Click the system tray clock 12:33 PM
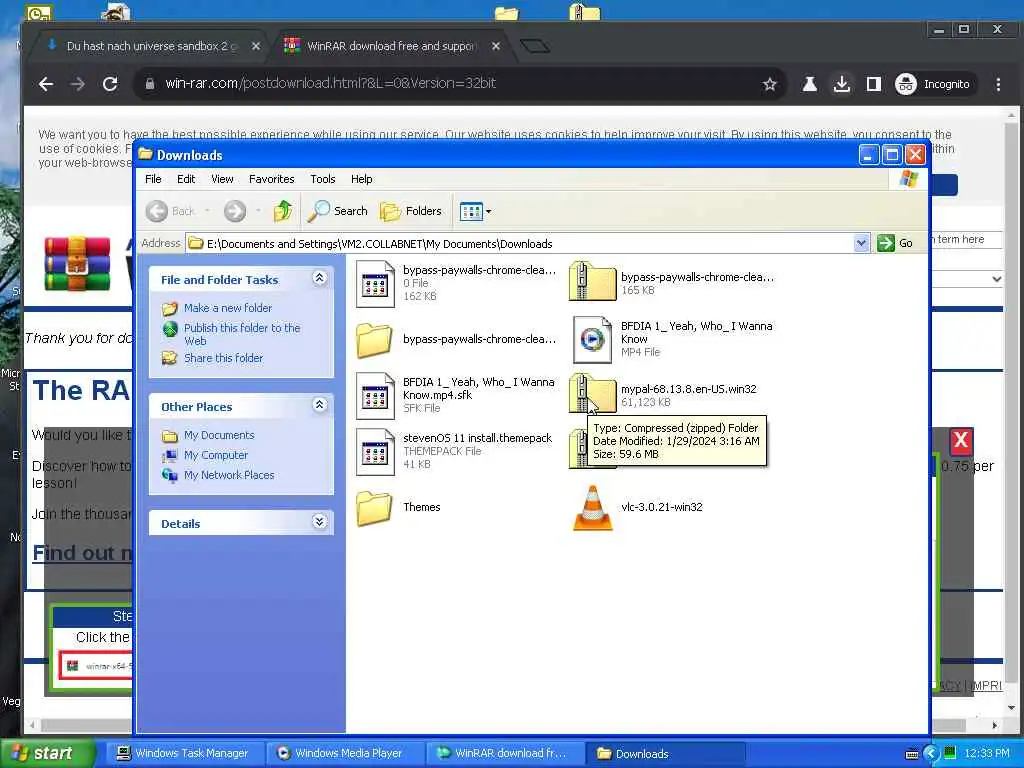This screenshot has width=1024, height=768. pyautogui.click(x=987, y=754)
